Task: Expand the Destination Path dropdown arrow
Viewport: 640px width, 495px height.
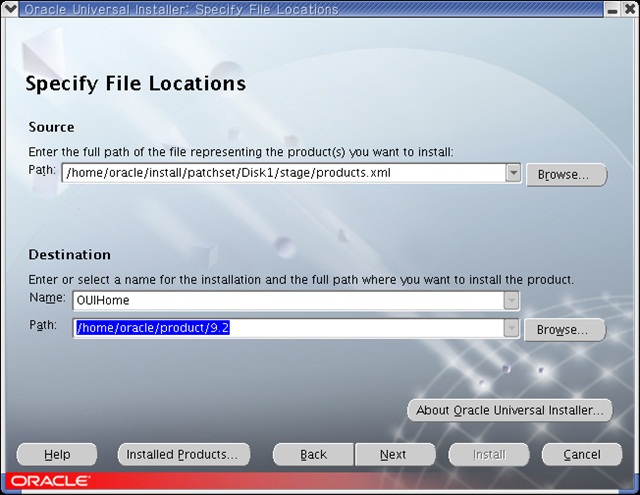Action: pyautogui.click(x=511, y=328)
